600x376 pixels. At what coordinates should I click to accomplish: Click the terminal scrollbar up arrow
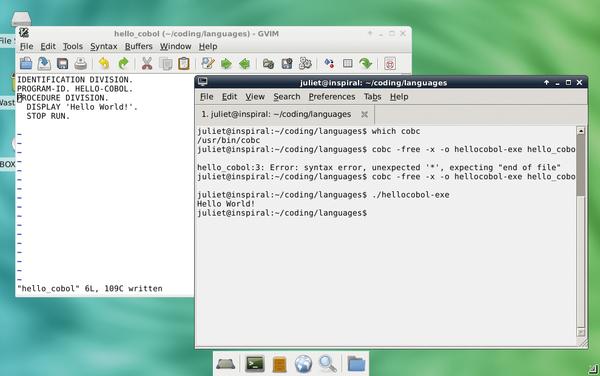[580, 131]
